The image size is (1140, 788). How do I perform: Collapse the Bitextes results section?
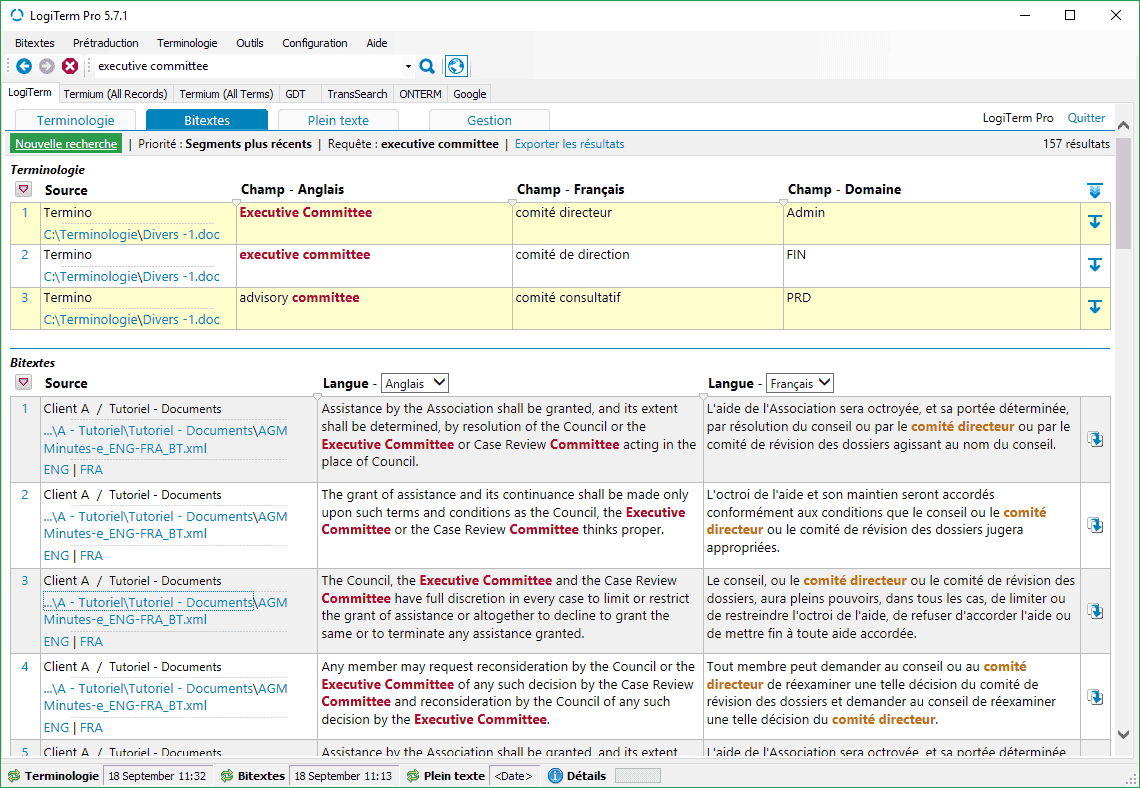click(x=23, y=383)
